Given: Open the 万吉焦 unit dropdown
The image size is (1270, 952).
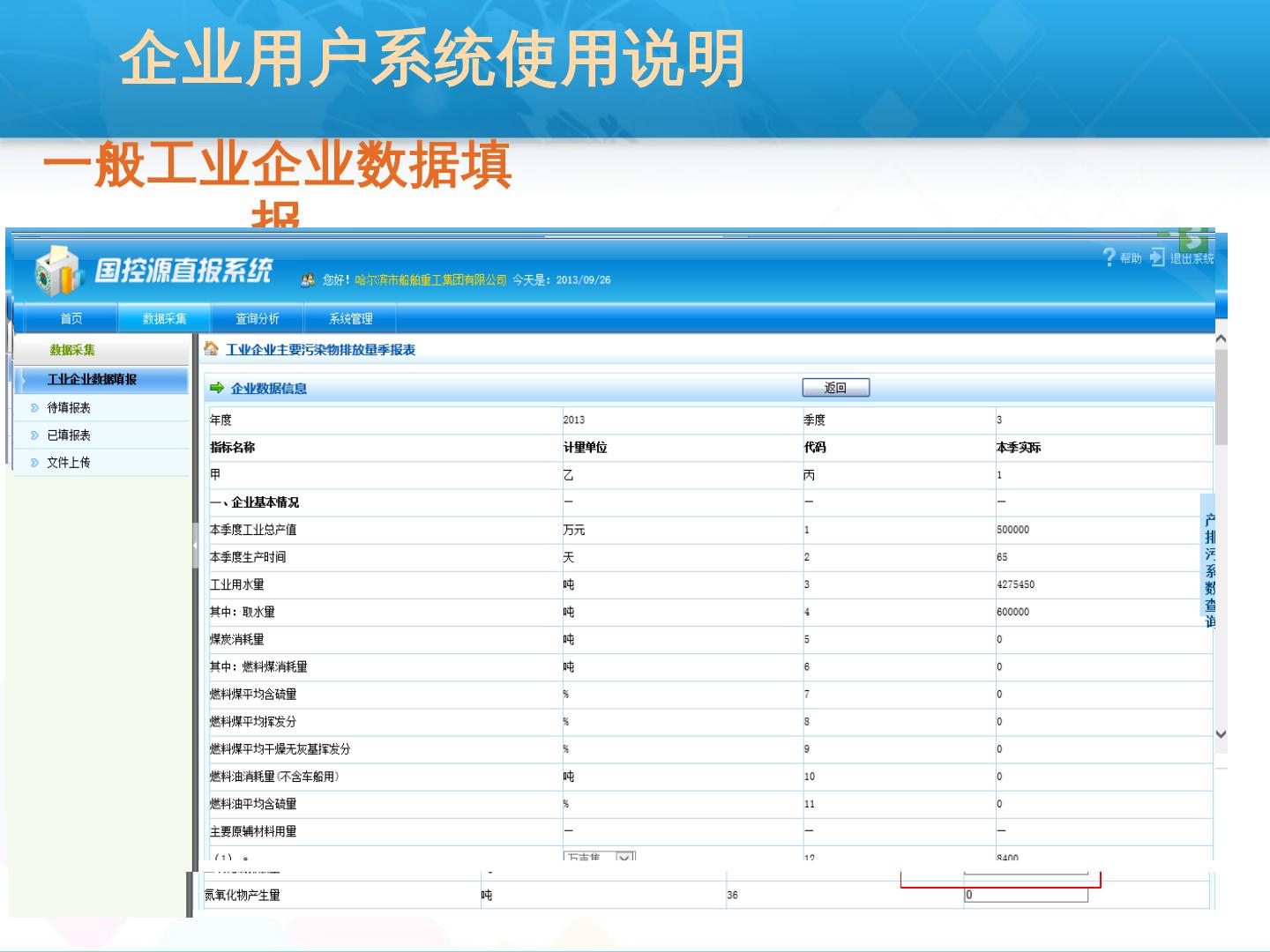Looking at the screenshot, I should click(x=624, y=856).
